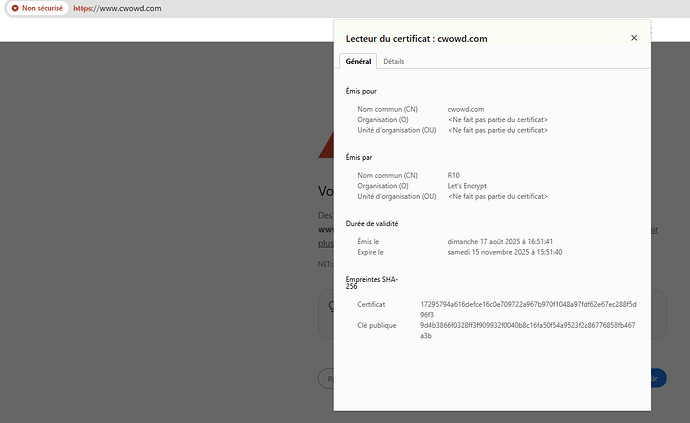Image resolution: width=690 pixels, height=423 pixels.
Task: Click the red warning triangle behind the dialog
Action: click(x=325, y=148)
